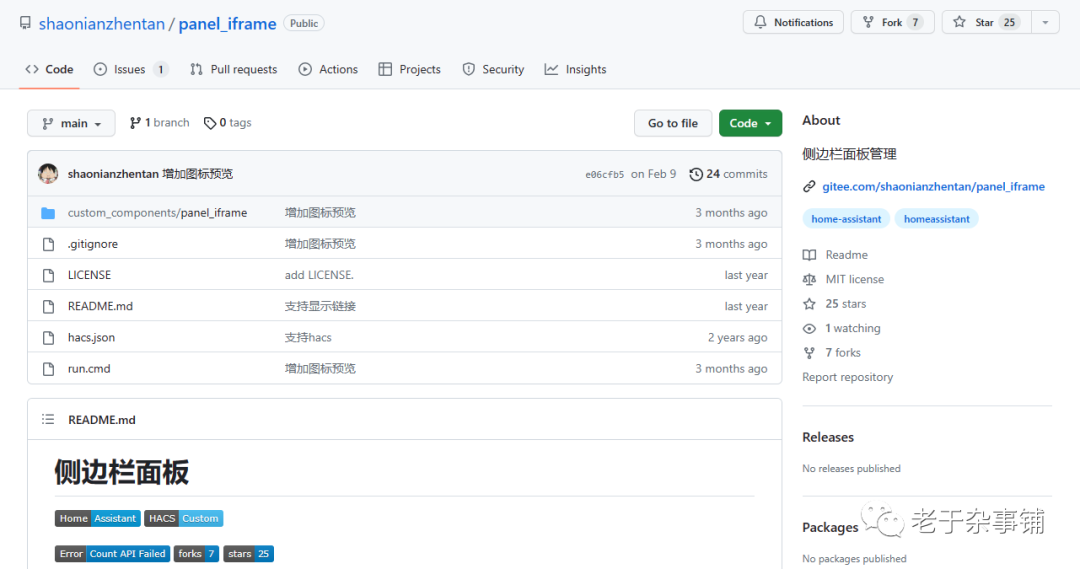This screenshot has height=569, width=1080.
Task: Open the .gitignore file
Action: coord(93,244)
